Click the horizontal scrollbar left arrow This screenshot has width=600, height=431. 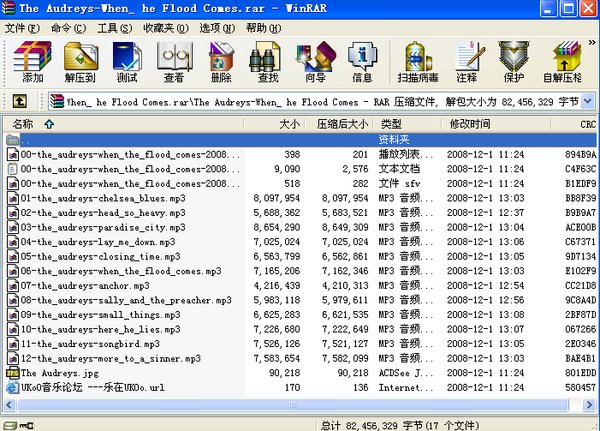tap(9, 405)
